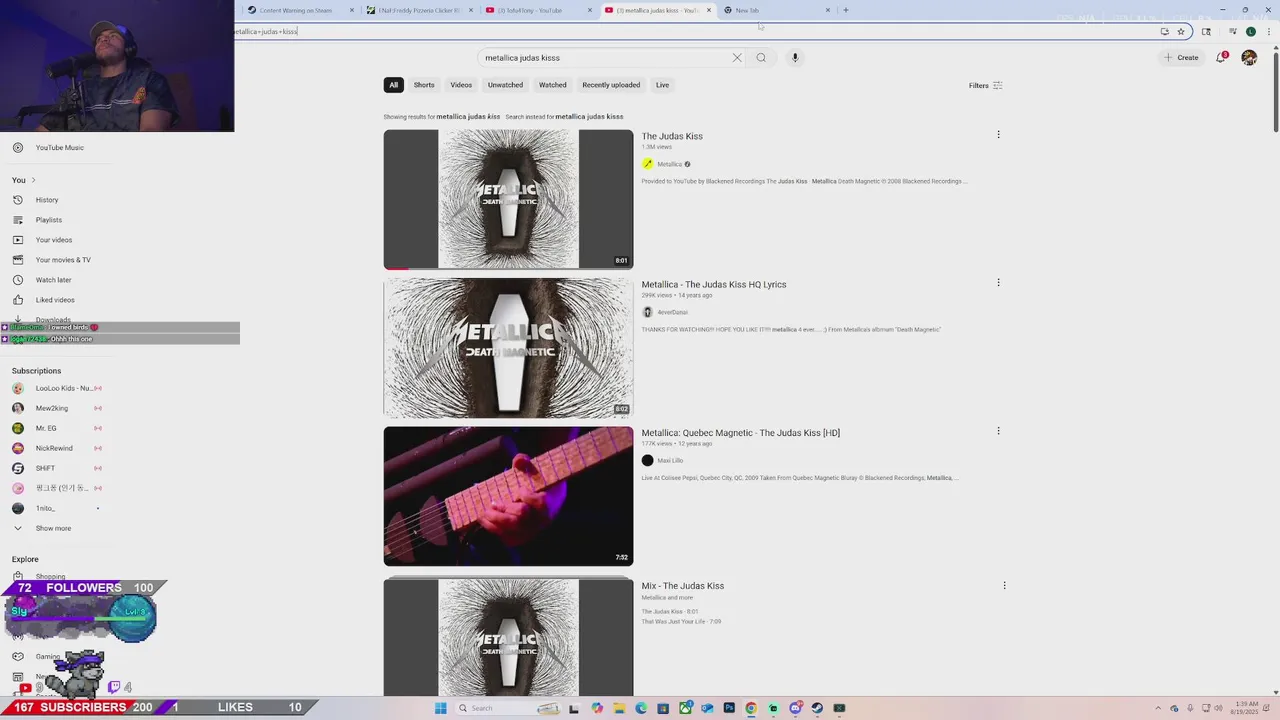Open Microsoft Edge from the taskbar
The width and height of the screenshot is (1280, 720).
click(641, 708)
